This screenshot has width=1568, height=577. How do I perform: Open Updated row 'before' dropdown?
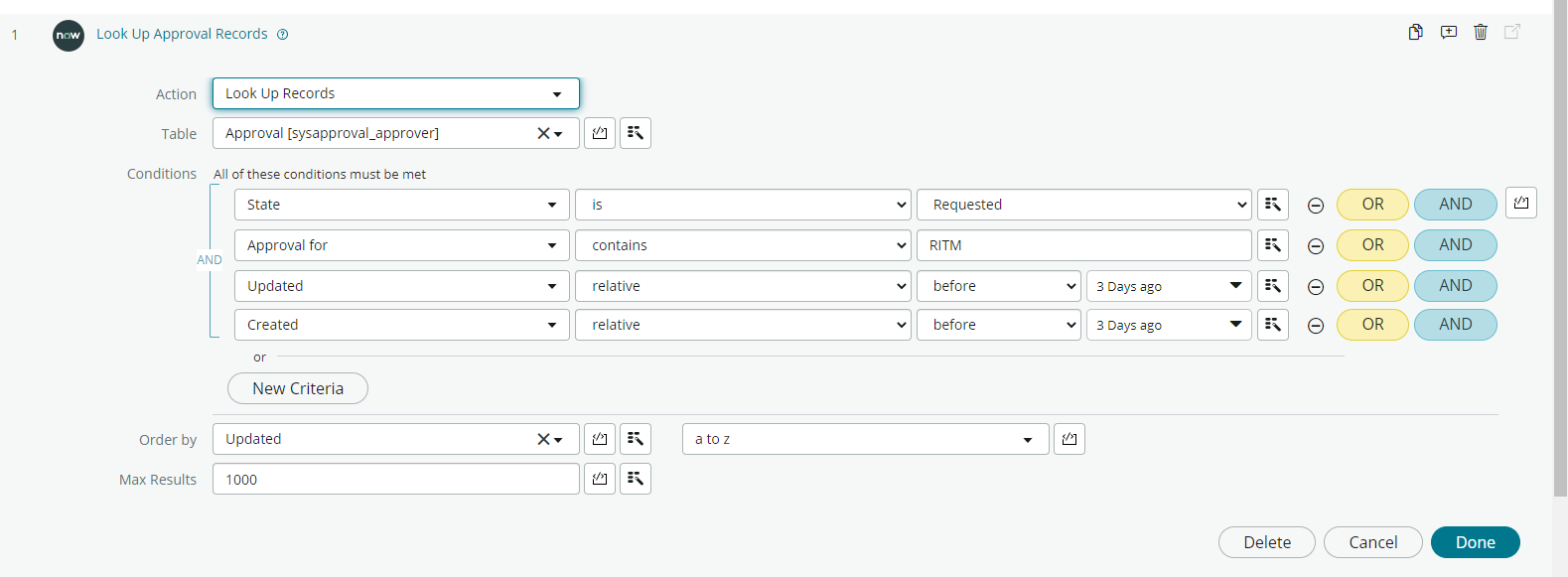[999, 286]
